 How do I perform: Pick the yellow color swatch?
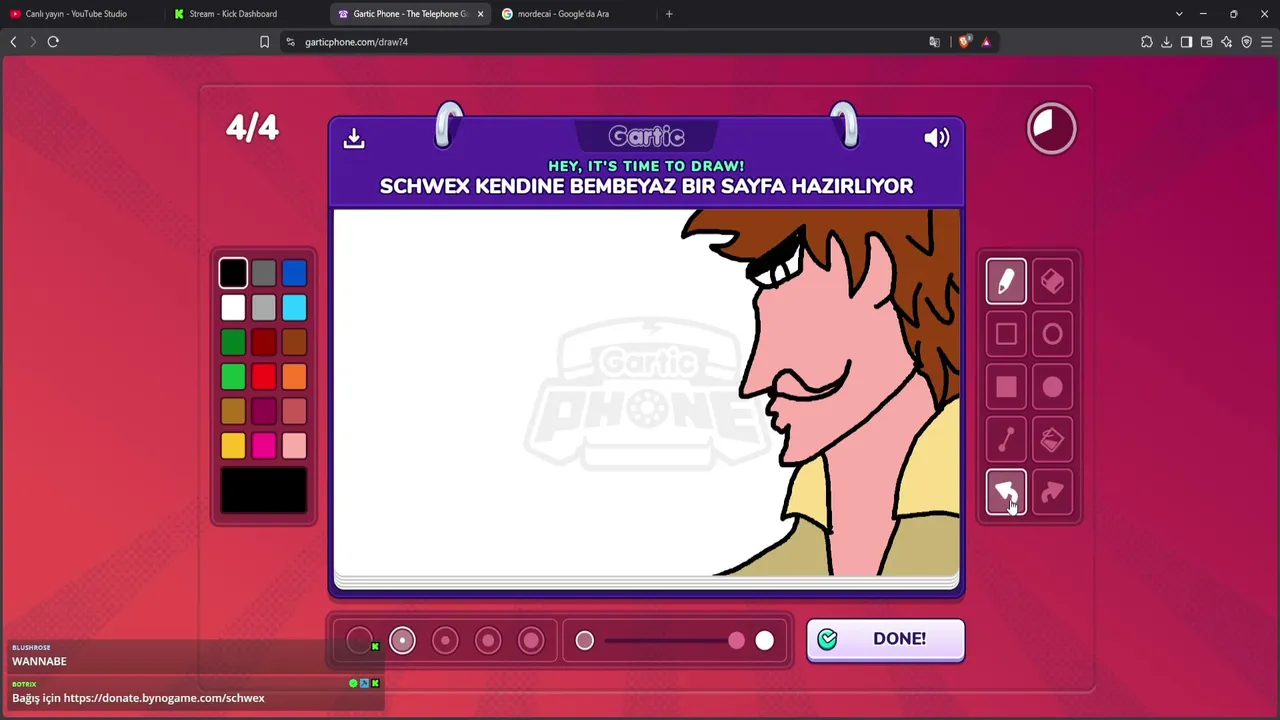pyautogui.click(x=233, y=446)
